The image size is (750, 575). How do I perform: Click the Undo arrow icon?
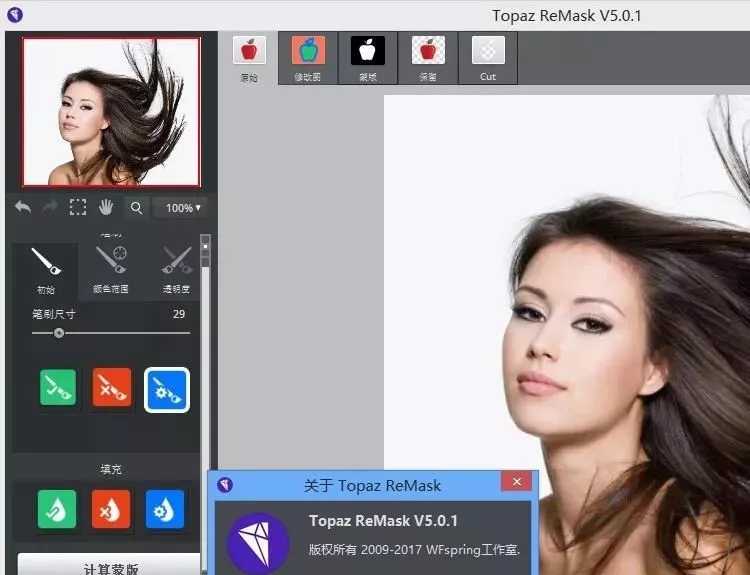tap(23, 208)
